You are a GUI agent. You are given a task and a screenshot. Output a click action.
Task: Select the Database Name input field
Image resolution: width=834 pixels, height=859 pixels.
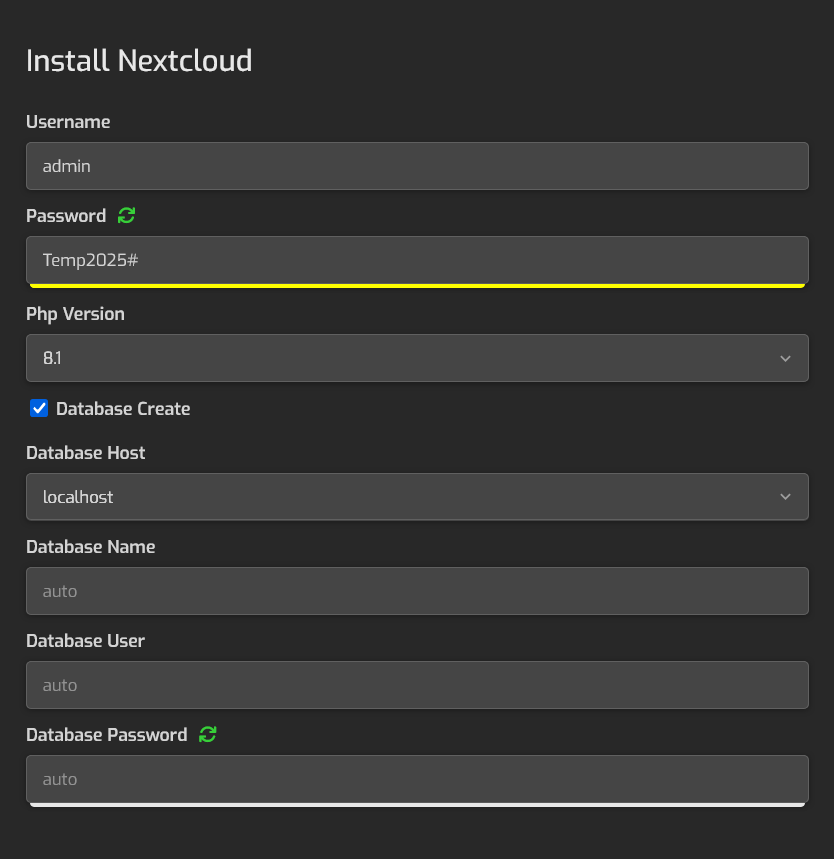pyautogui.click(x=418, y=591)
